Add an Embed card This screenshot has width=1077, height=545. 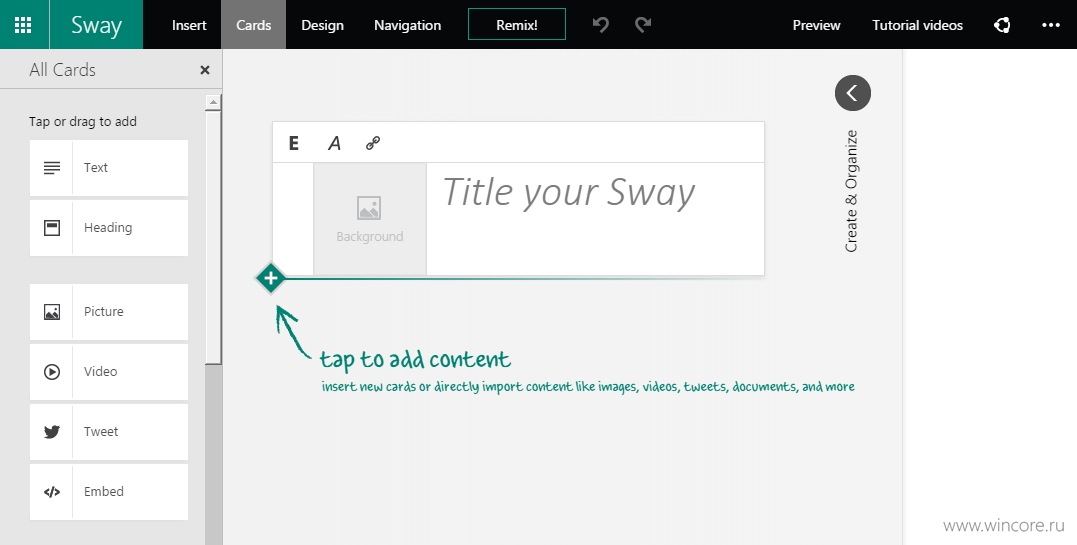[109, 491]
